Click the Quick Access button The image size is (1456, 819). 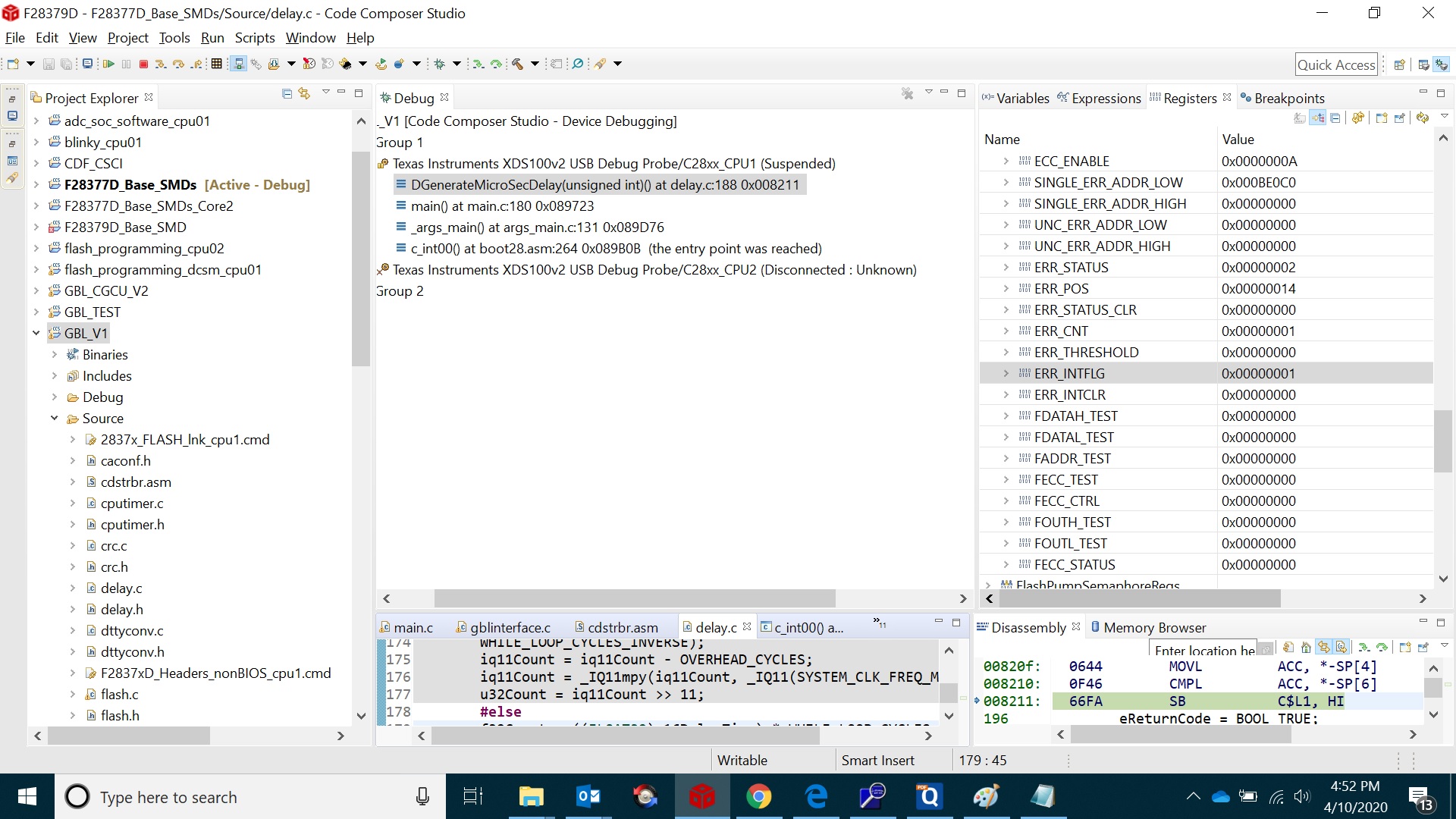click(1336, 64)
